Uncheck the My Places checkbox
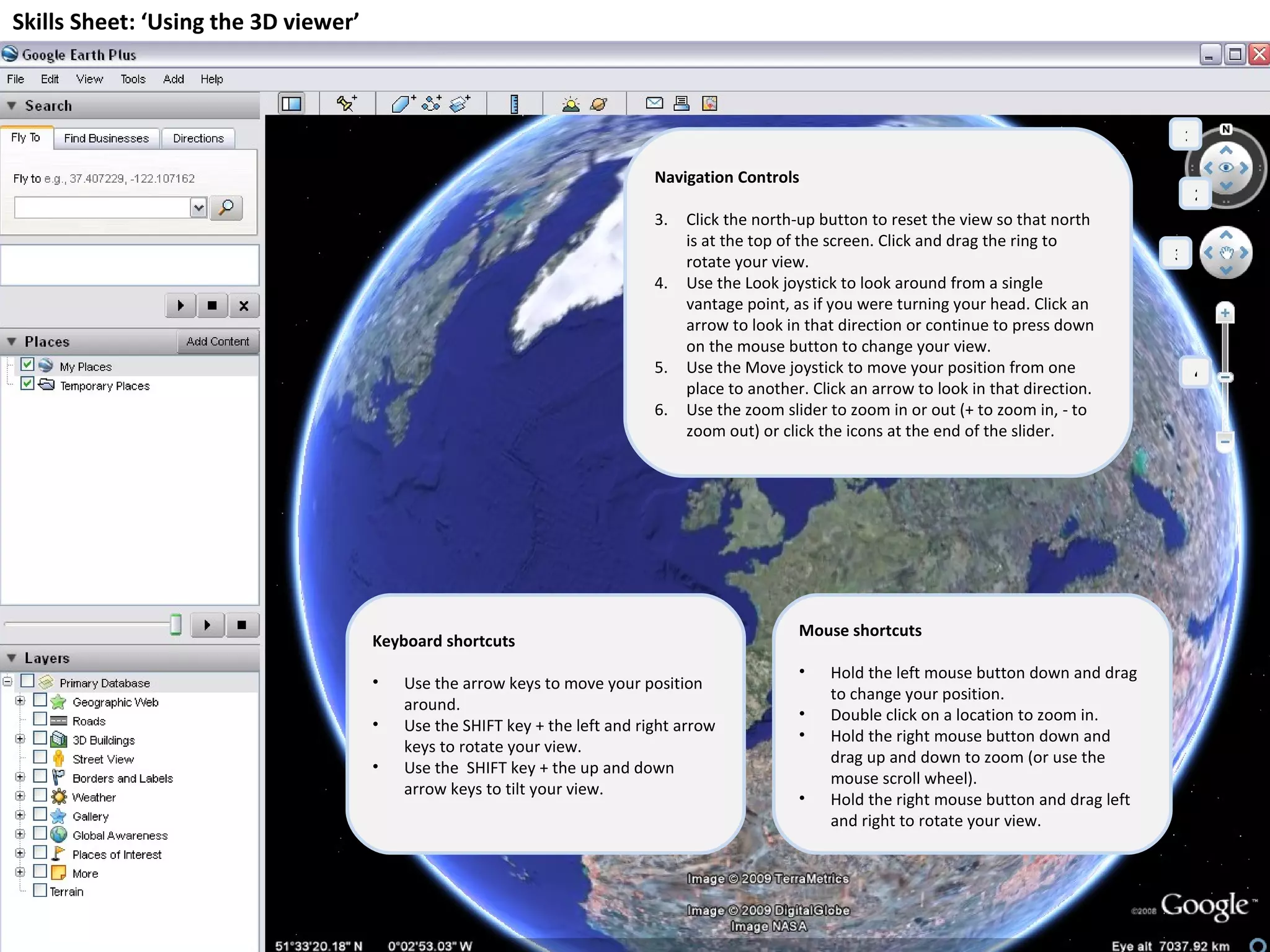Image resolution: width=1270 pixels, height=952 pixels. click(27, 364)
